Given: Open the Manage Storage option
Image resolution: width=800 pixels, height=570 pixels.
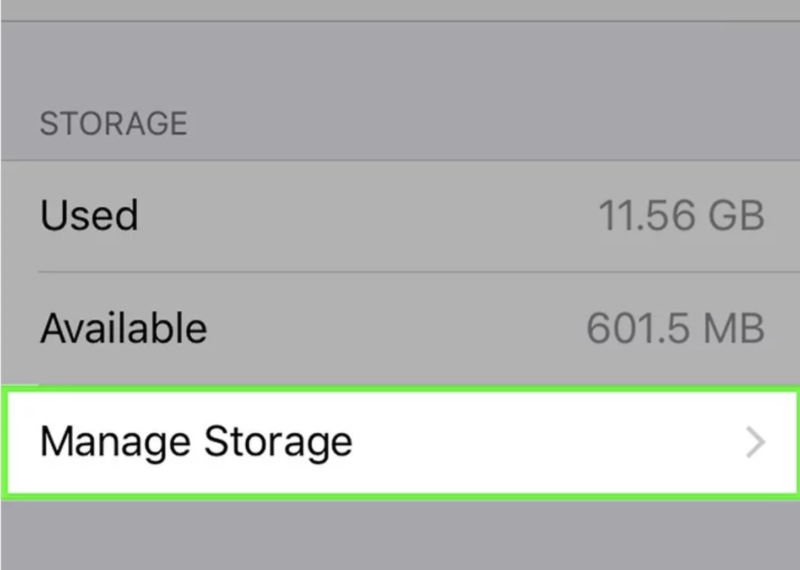Looking at the screenshot, I should (x=400, y=442).
